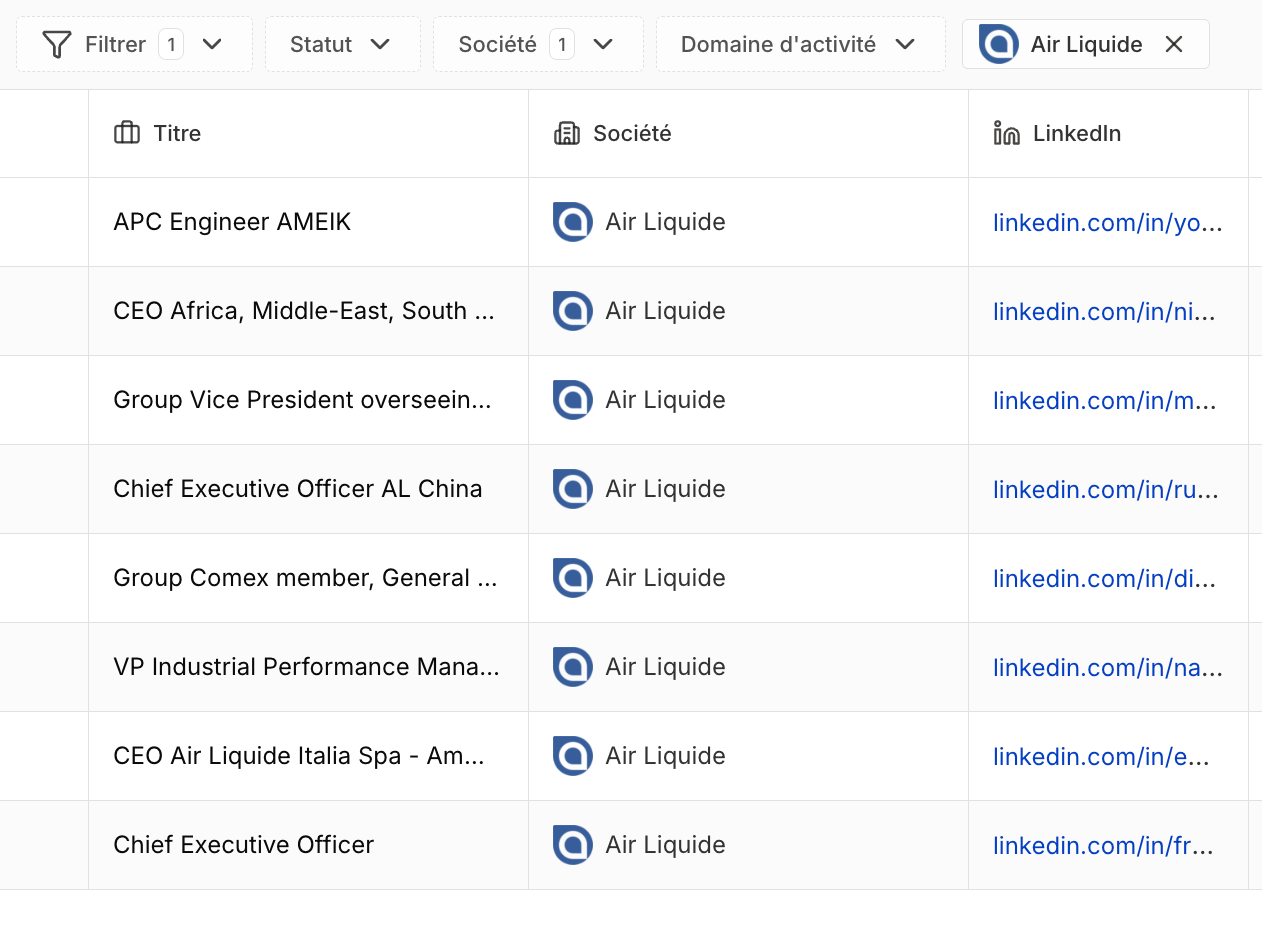Select the last row's Chief Executive Officer cell

(x=308, y=845)
